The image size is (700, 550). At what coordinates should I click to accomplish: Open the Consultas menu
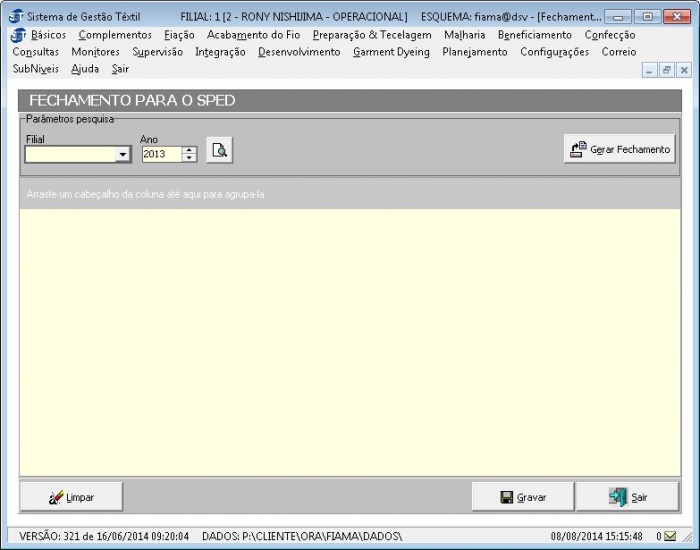(x=36, y=52)
